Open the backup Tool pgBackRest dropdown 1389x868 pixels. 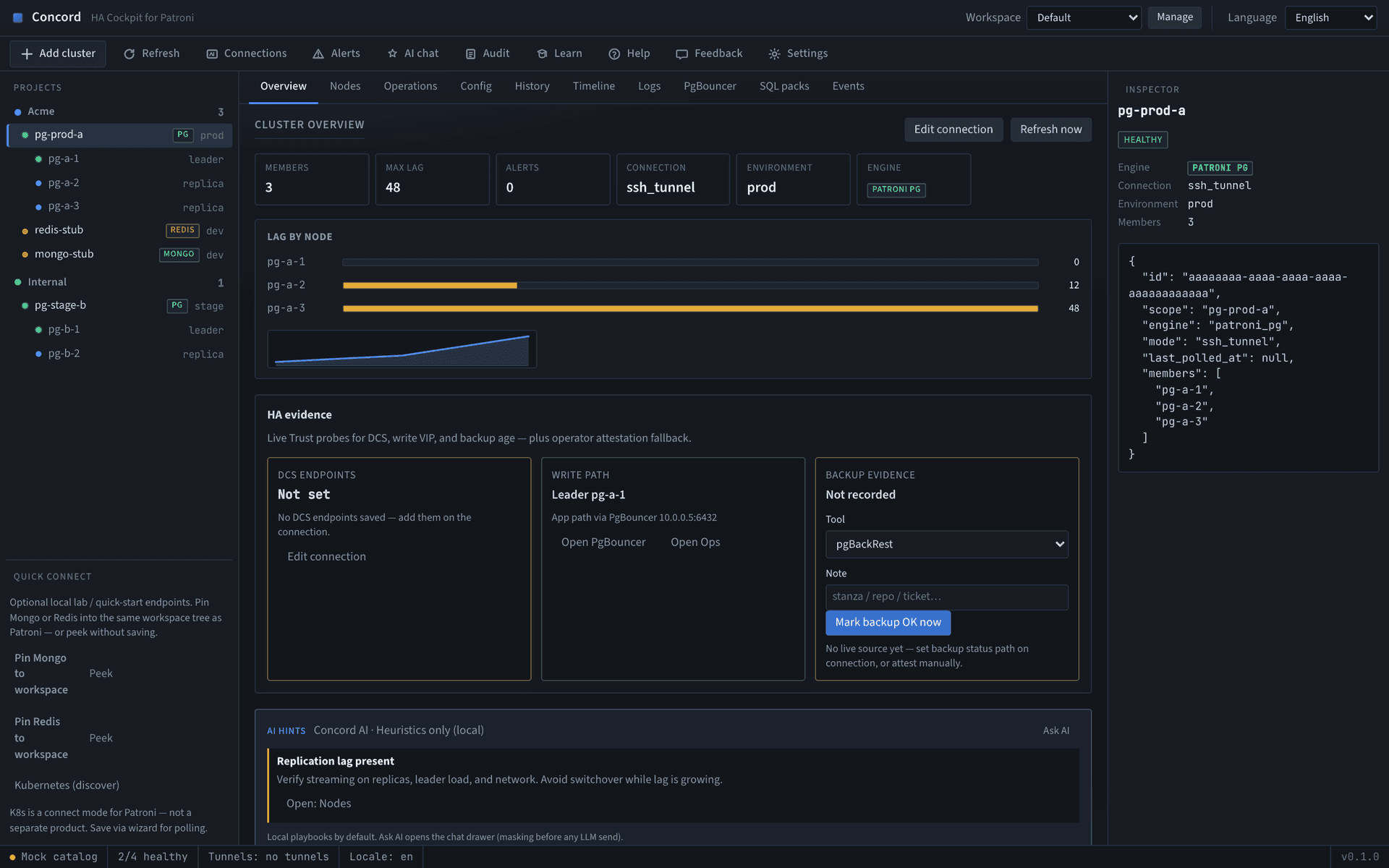tap(946, 544)
